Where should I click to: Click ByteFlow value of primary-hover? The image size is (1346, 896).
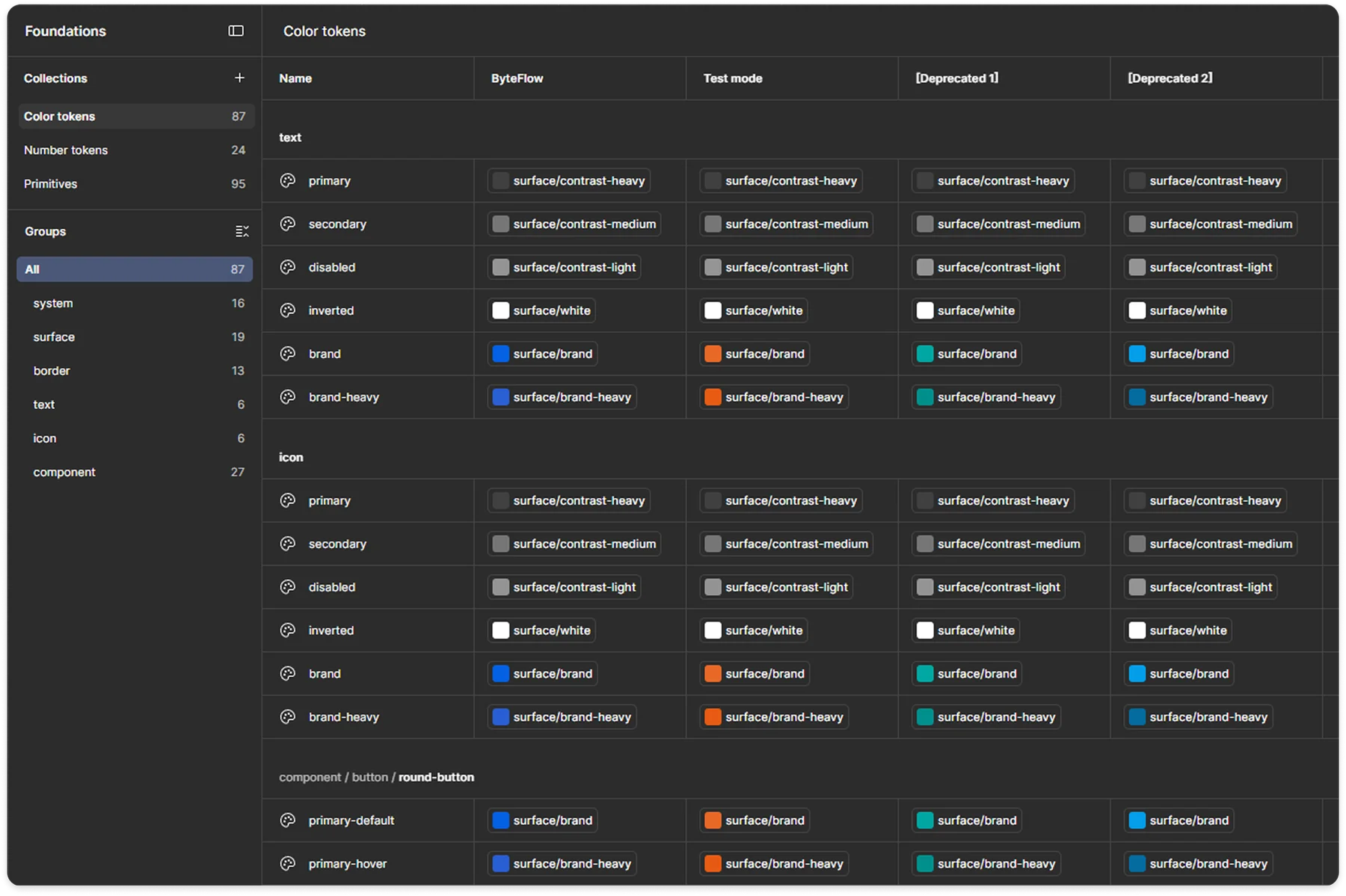562,864
